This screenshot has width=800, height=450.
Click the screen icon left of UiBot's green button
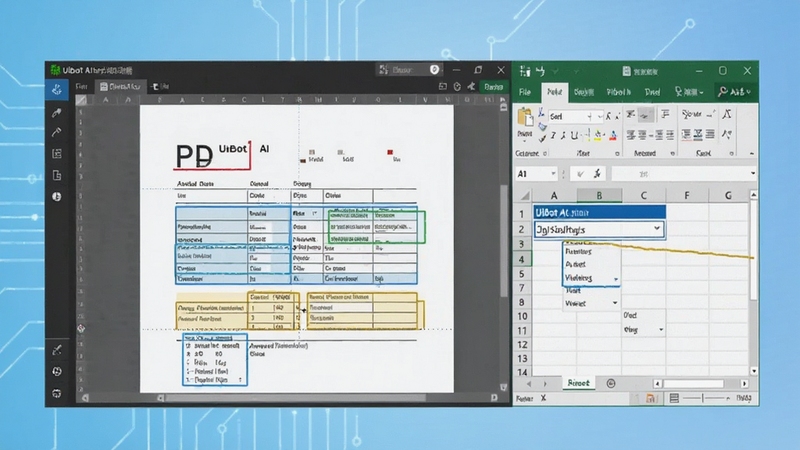click(x=443, y=87)
